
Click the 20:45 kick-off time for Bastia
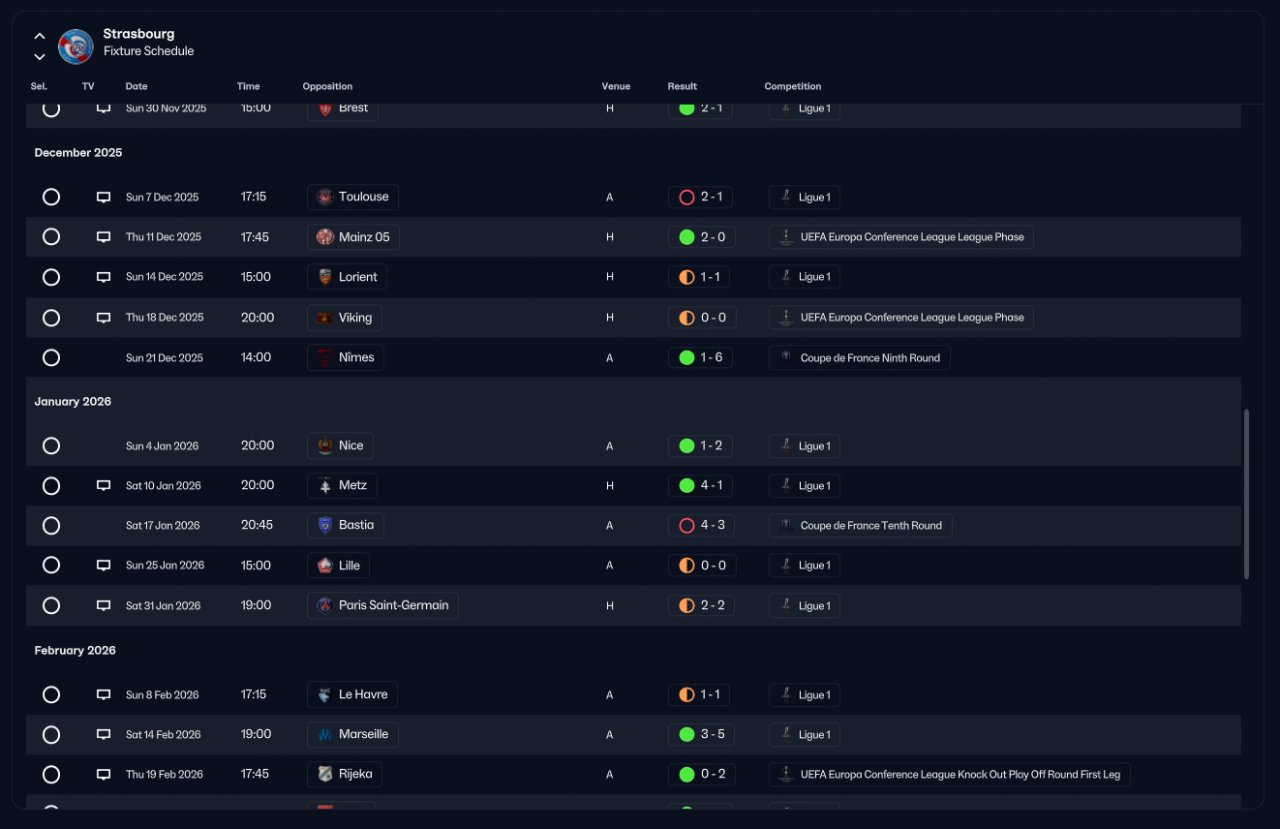tap(257, 525)
